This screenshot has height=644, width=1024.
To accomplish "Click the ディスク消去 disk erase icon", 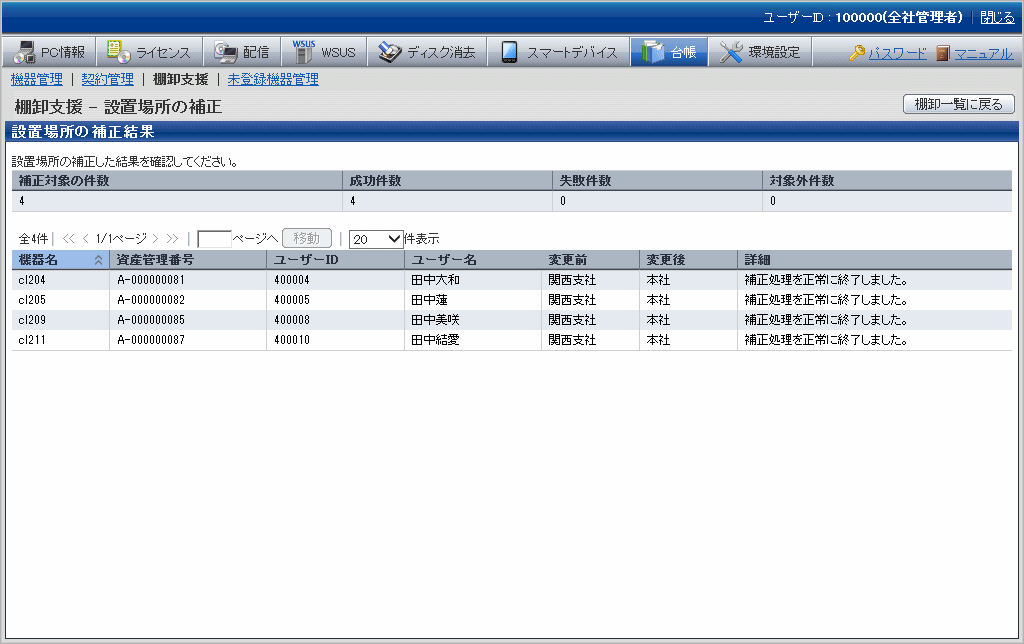I will coord(389,53).
